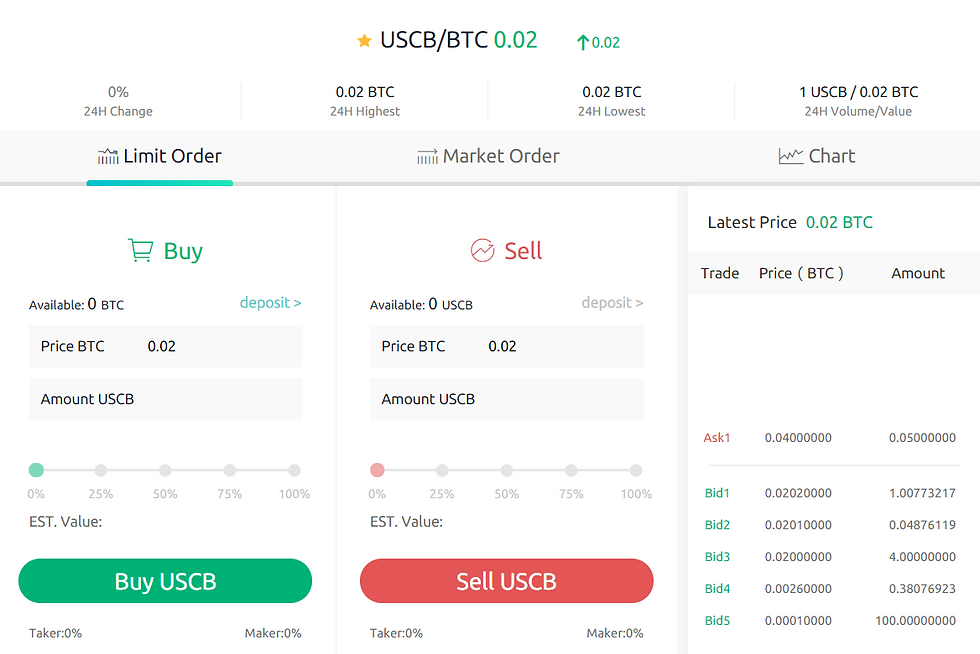Switch to the Market Order tab
The height and width of the screenshot is (654, 980).
[489, 156]
